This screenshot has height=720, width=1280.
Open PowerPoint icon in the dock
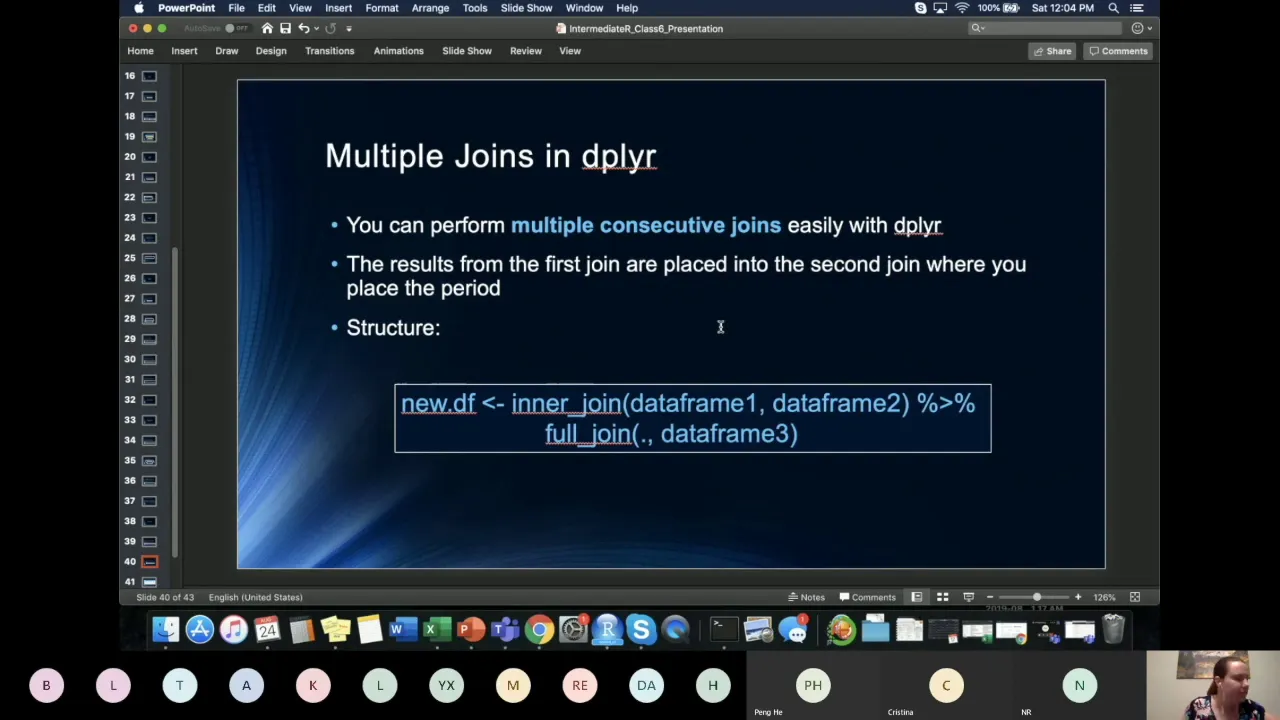[x=471, y=629]
